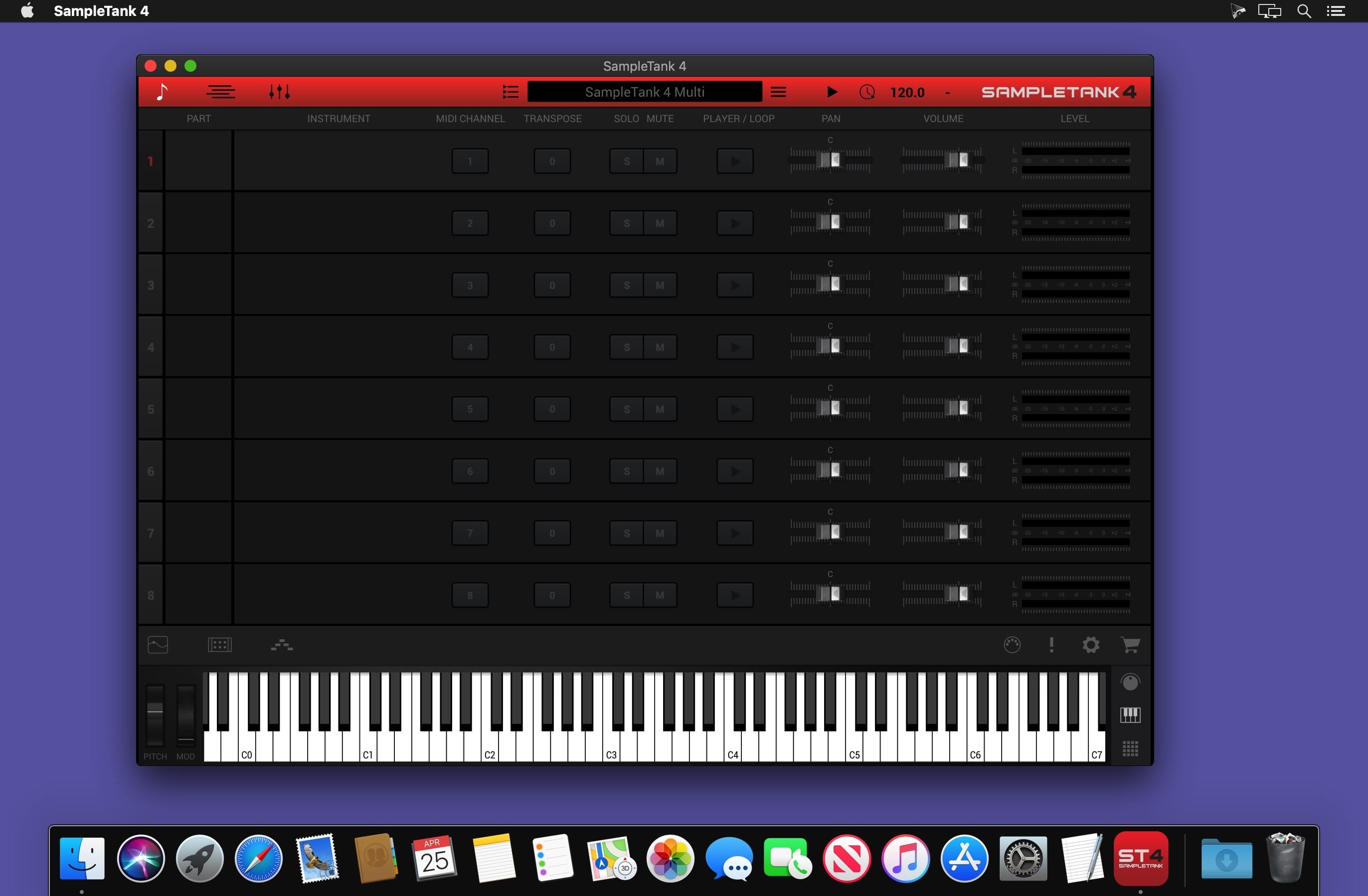Open the shopping cart store icon
This screenshot has width=1368, height=896.
coord(1130,645)
